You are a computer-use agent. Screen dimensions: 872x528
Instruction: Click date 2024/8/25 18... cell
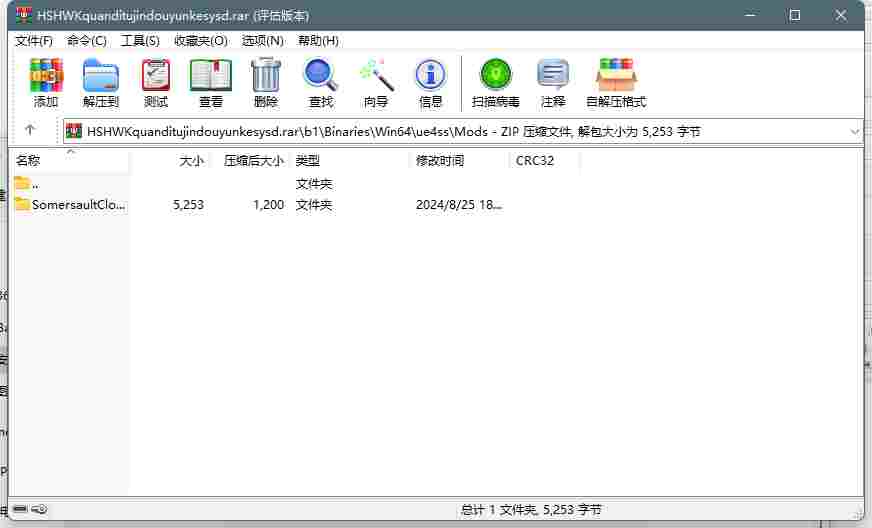(459, 205)
